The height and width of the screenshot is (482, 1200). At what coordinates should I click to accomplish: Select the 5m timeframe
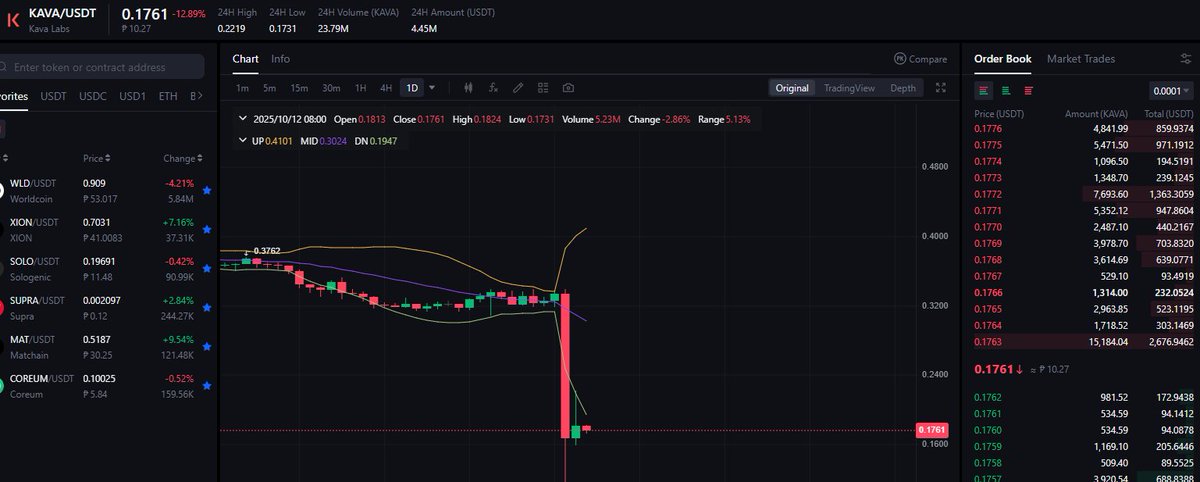pyautogui.click(x=269, y=88)
